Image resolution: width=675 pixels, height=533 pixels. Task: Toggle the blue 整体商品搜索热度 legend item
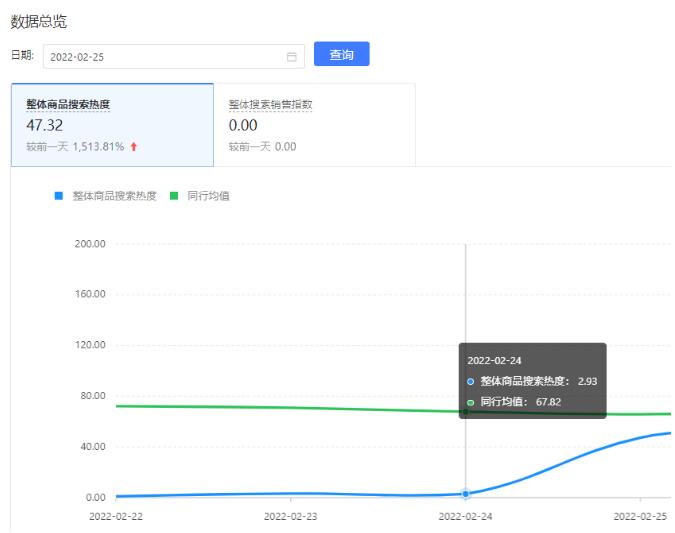pyautogui.click(x=105, y=196)
